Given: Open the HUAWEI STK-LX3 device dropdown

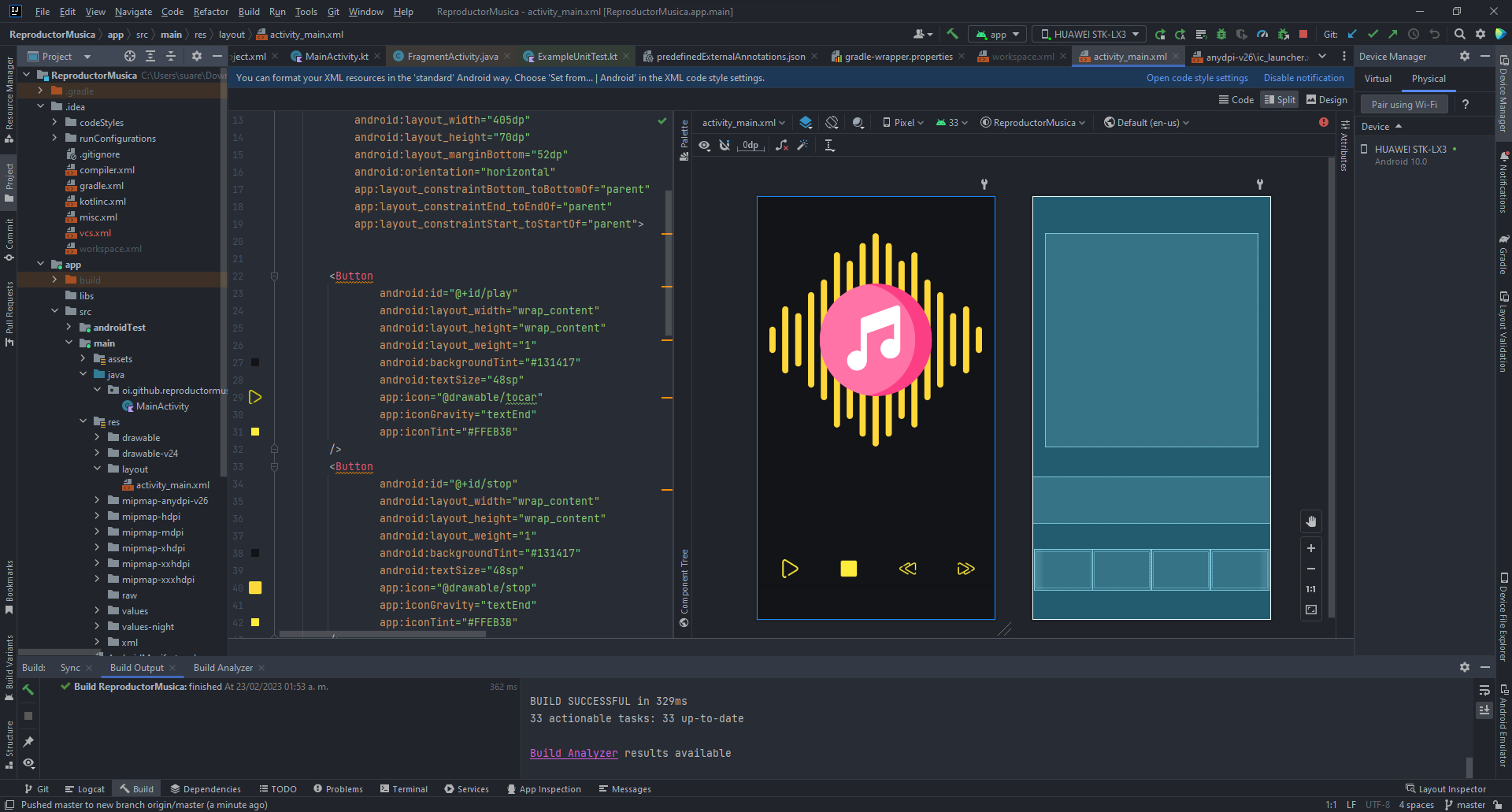Looking at the screenshot, I should 1090,34.
